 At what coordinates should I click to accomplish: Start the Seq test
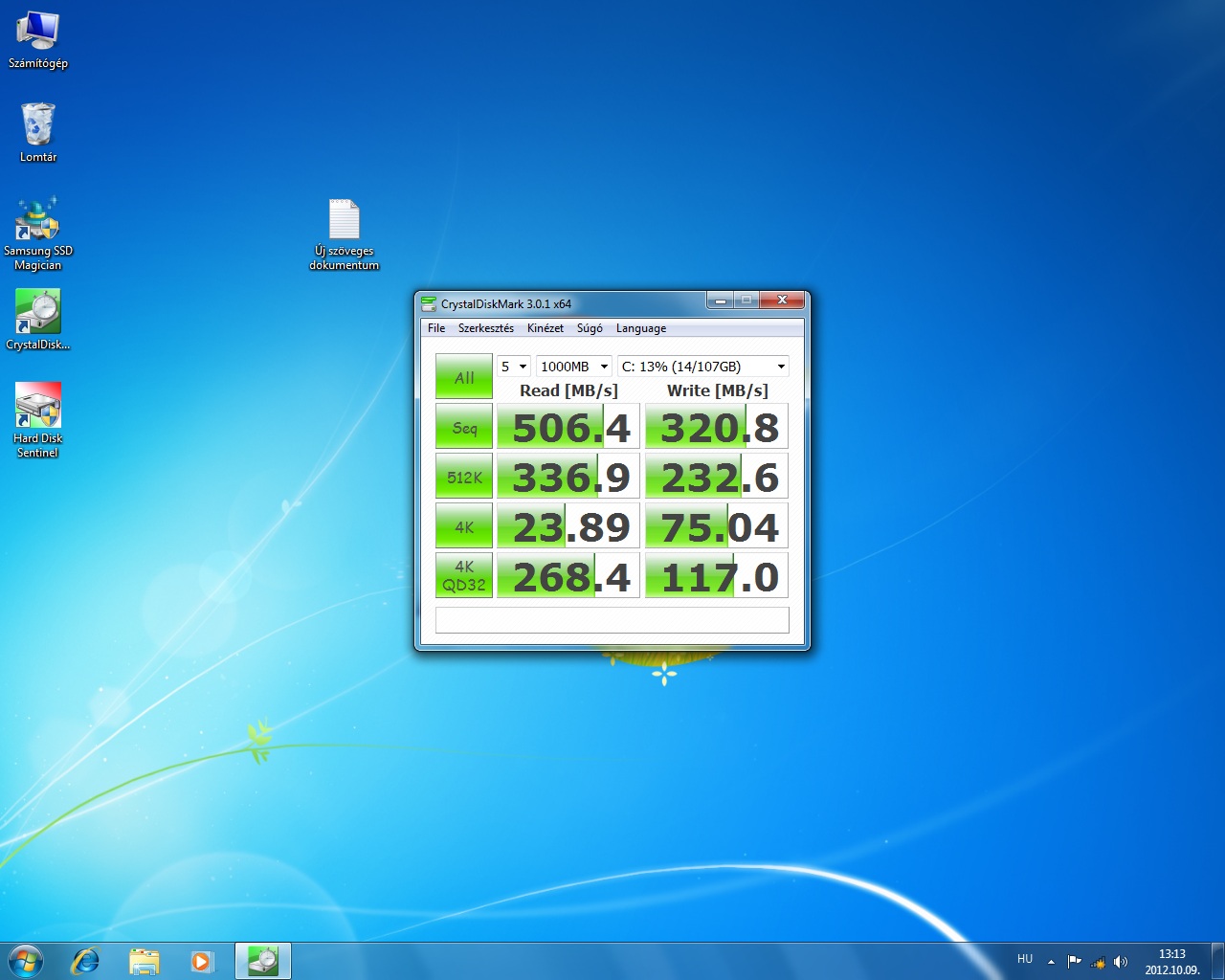464,427
